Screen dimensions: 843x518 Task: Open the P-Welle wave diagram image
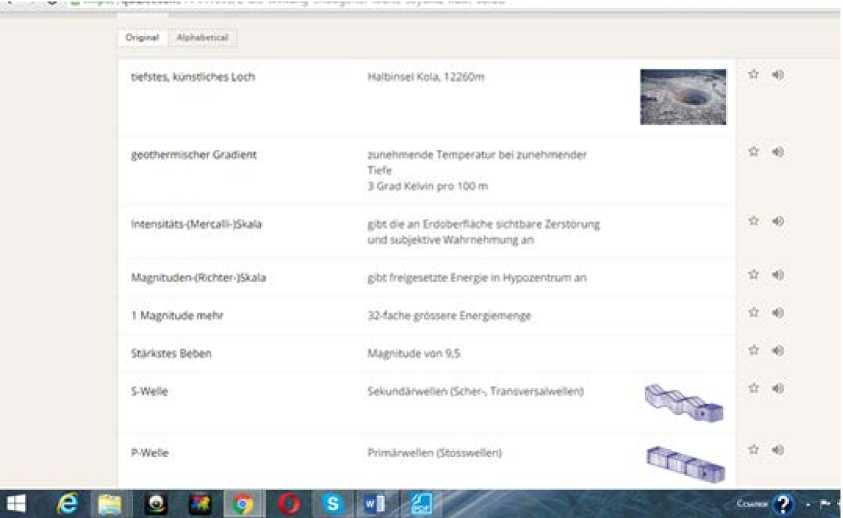685,464
